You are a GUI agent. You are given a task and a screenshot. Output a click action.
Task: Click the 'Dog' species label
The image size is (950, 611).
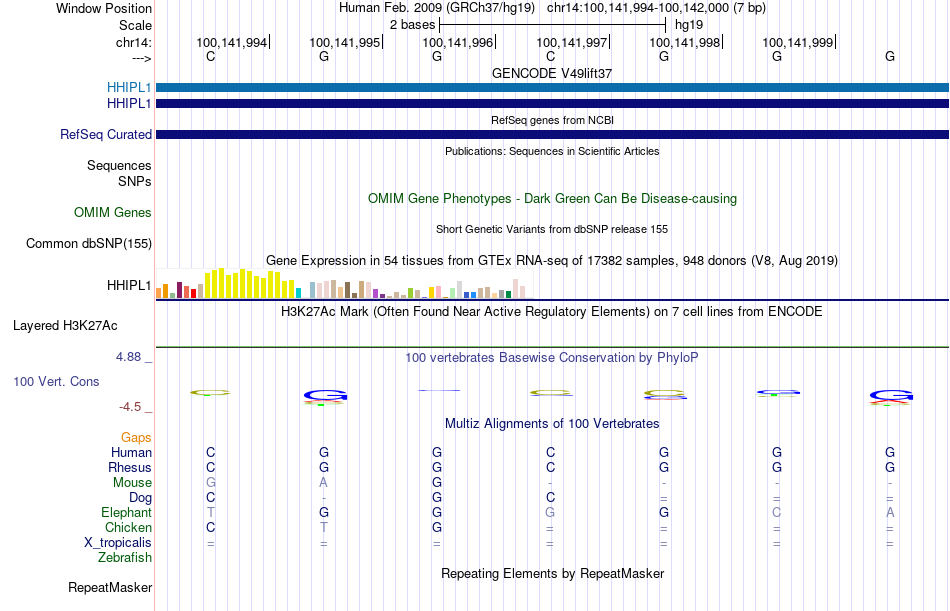coord(140,498)
